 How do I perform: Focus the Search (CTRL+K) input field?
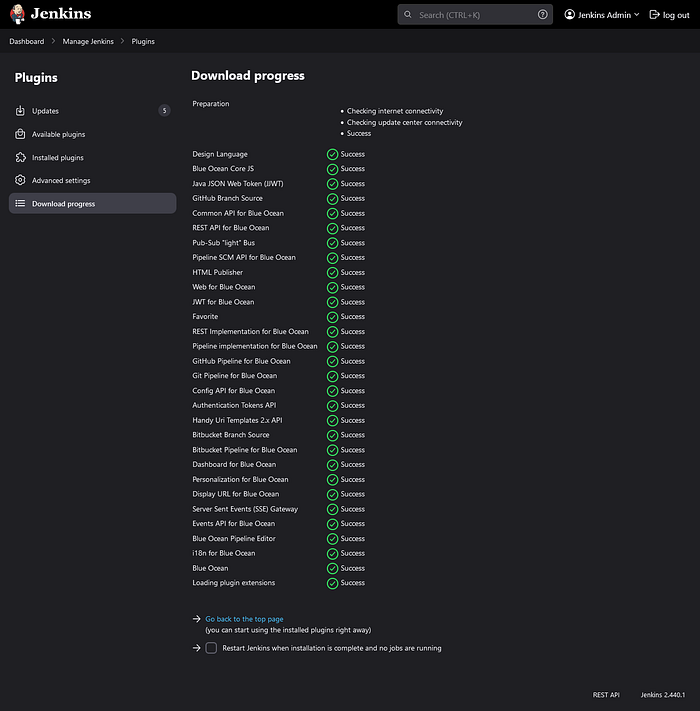(475, 15)
